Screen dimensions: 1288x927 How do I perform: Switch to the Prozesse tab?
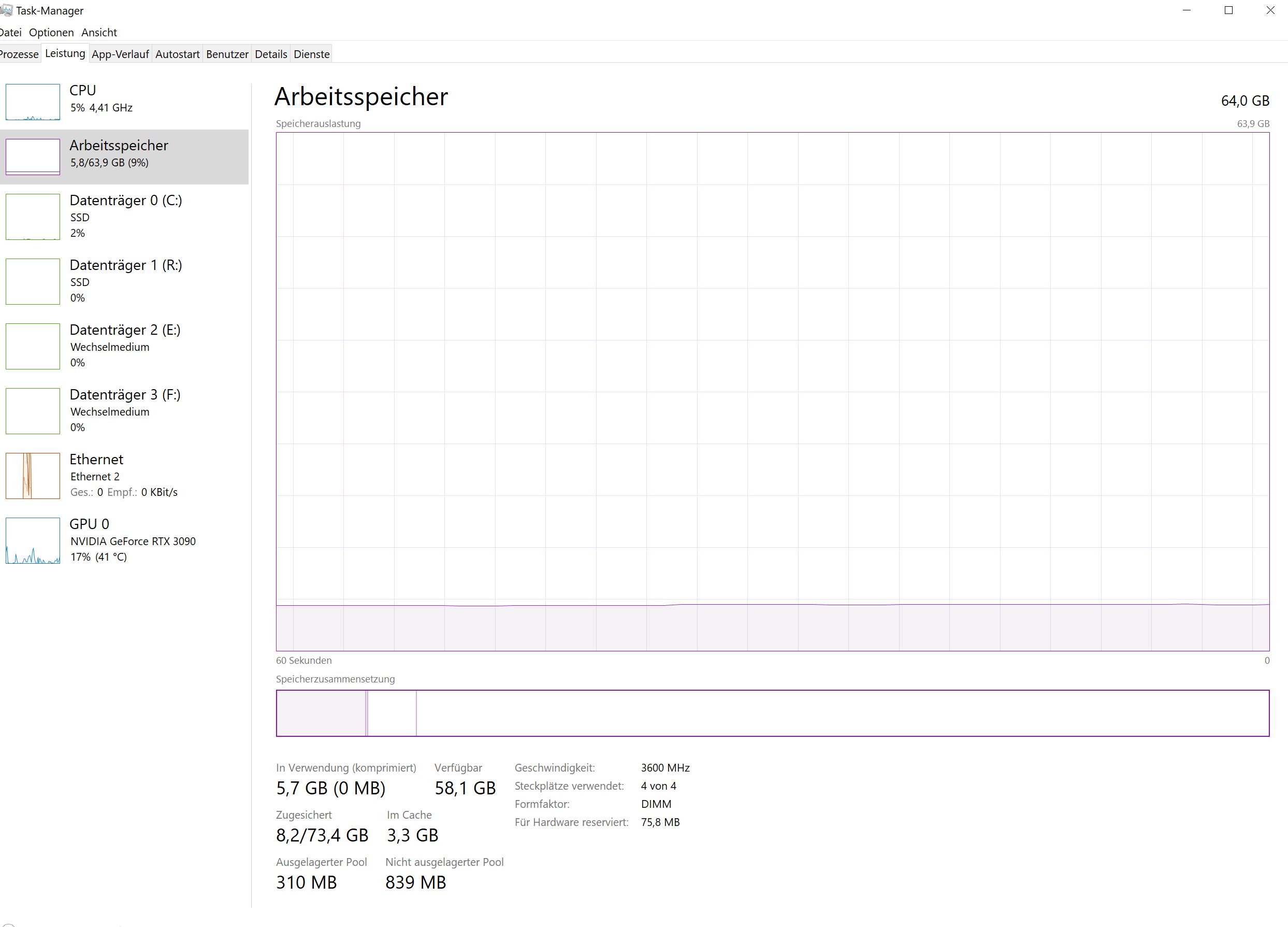[19, 54]
